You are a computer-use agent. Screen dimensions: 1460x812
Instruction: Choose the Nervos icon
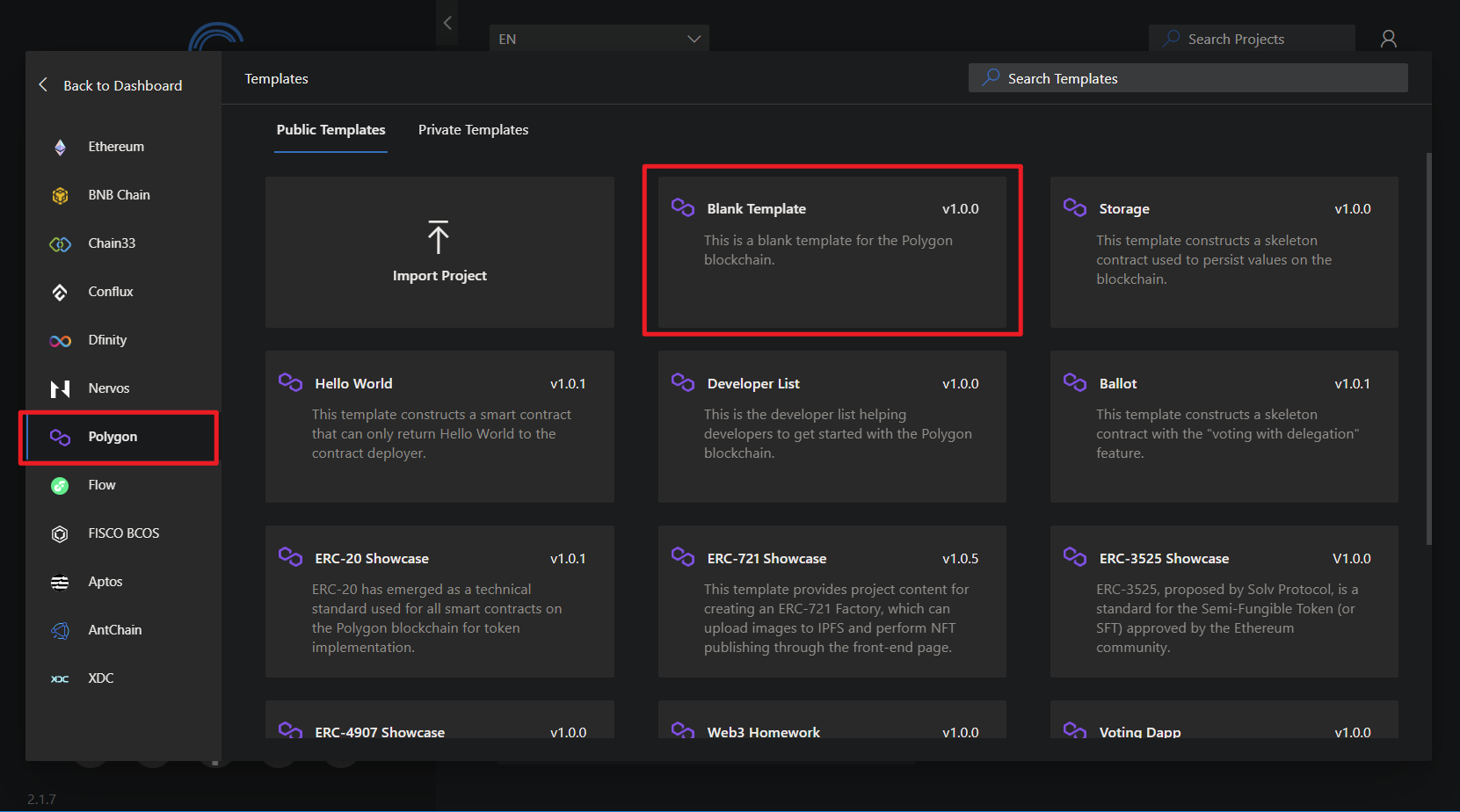60,388
